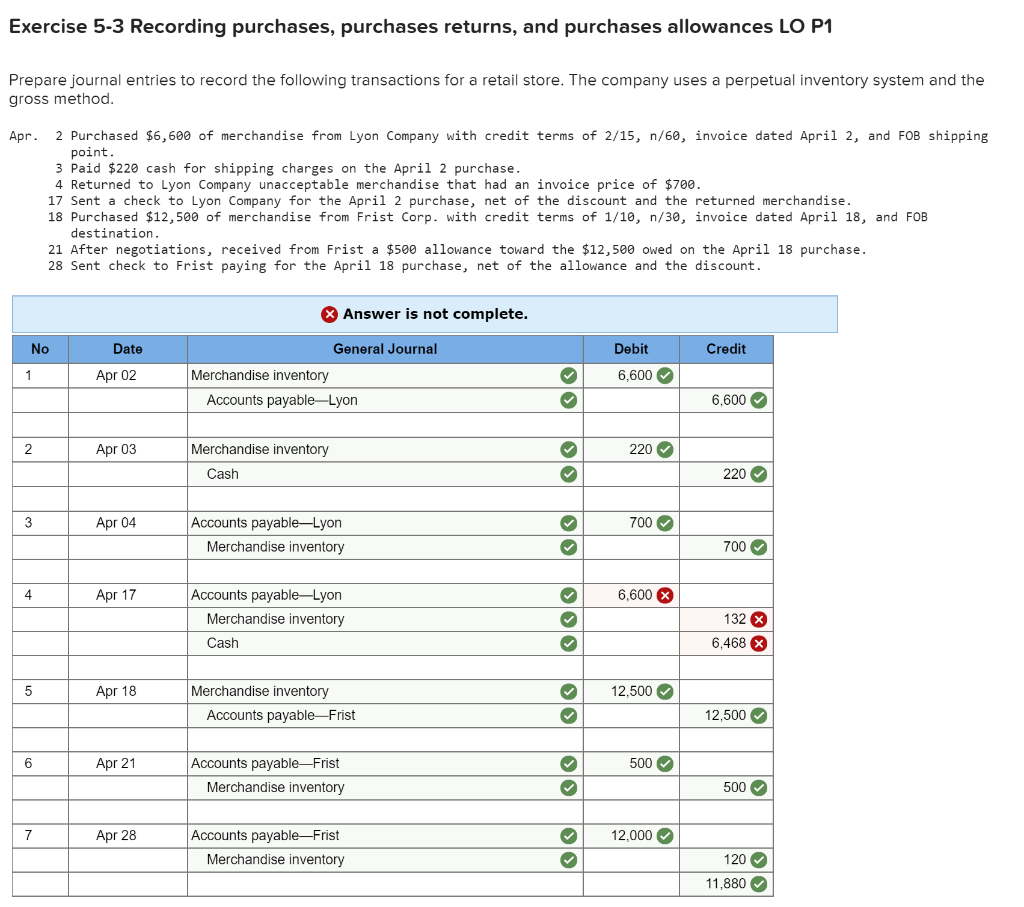Select the credit amount 6,468 field
Screen dimensions: 1024x907
click(726, 644)
